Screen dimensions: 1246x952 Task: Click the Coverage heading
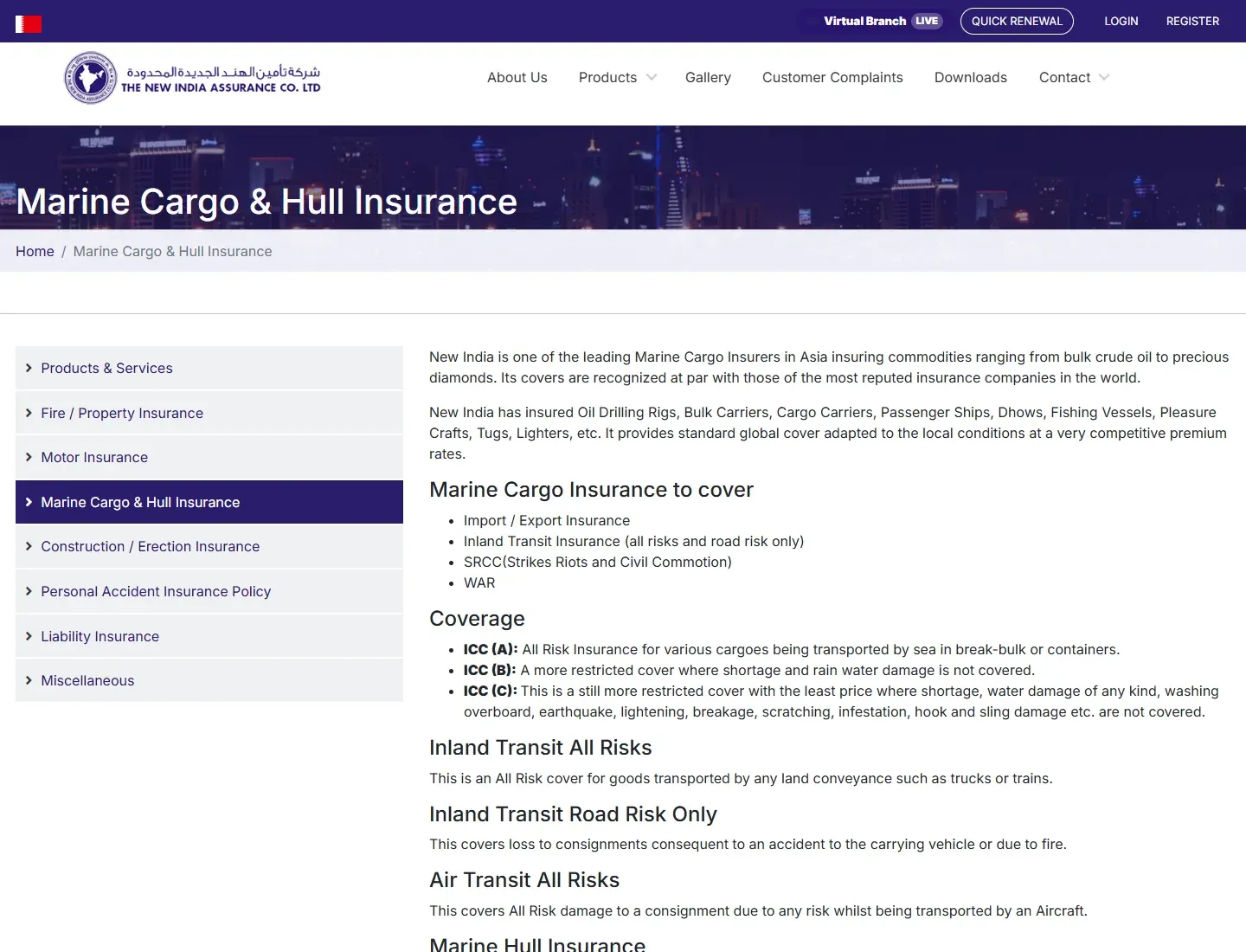click(477, 619)
